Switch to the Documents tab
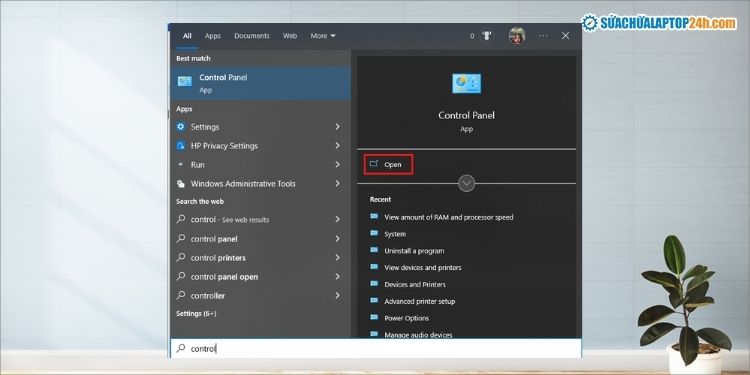The image size is (750, 375). pos(252,36)
